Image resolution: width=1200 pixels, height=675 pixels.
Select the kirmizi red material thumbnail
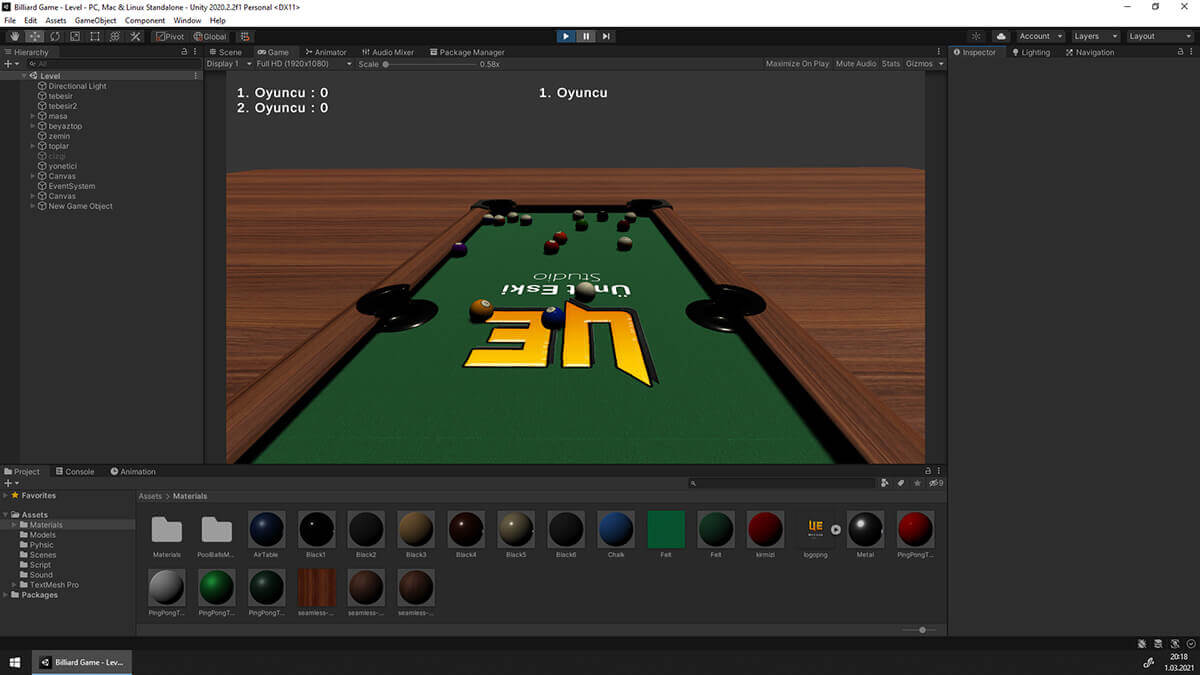coord(766,529)
